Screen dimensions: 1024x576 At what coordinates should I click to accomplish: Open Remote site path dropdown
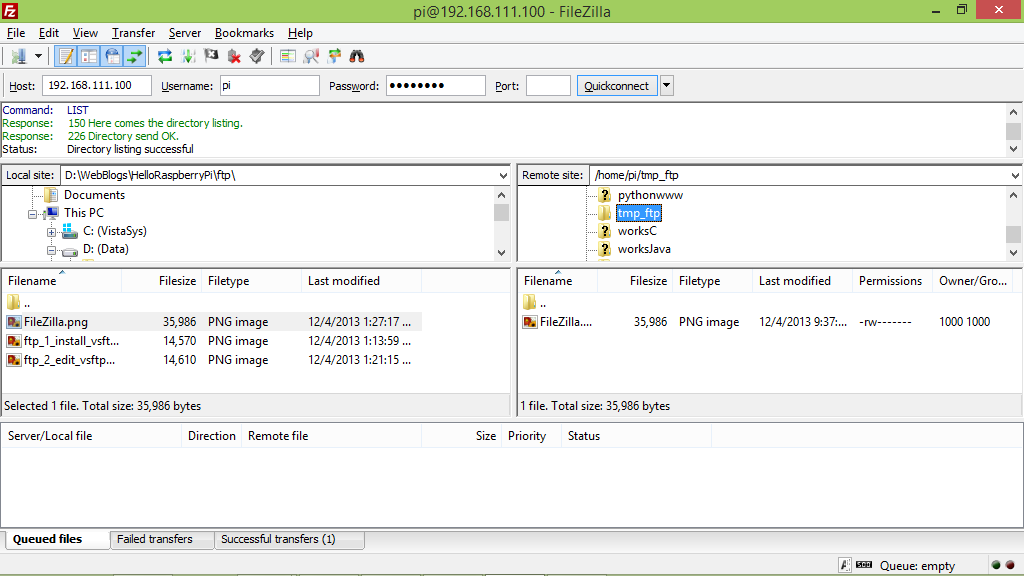coord(1015,175)
